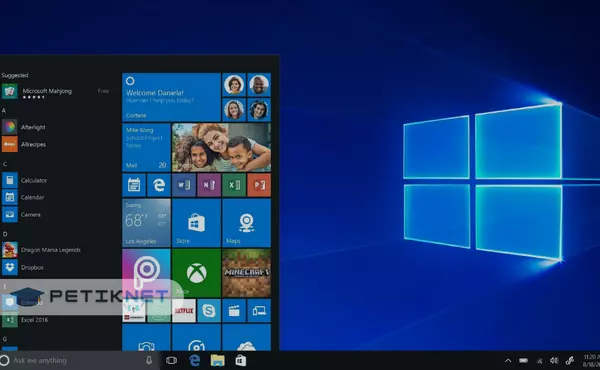
Task: Open the PowerPoint tile
Action: point(259,185)
